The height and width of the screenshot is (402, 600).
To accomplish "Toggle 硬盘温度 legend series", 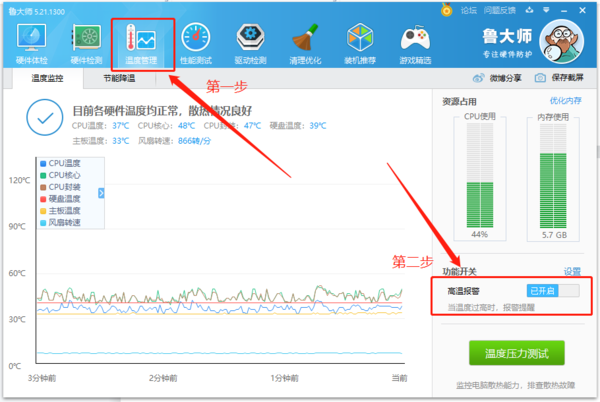I will tap(60, 199).
